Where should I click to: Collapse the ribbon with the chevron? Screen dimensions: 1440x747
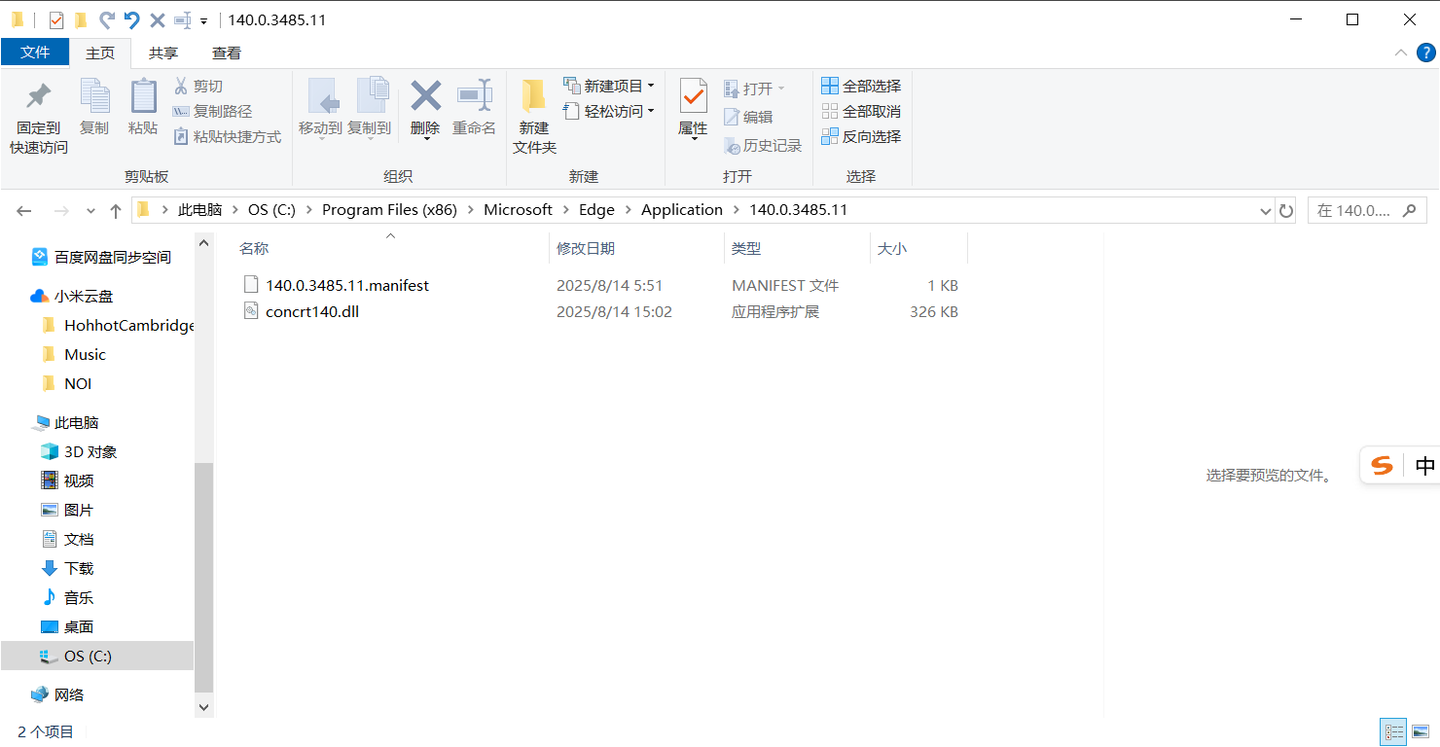pyautogui.click(x=1400, y=53)
